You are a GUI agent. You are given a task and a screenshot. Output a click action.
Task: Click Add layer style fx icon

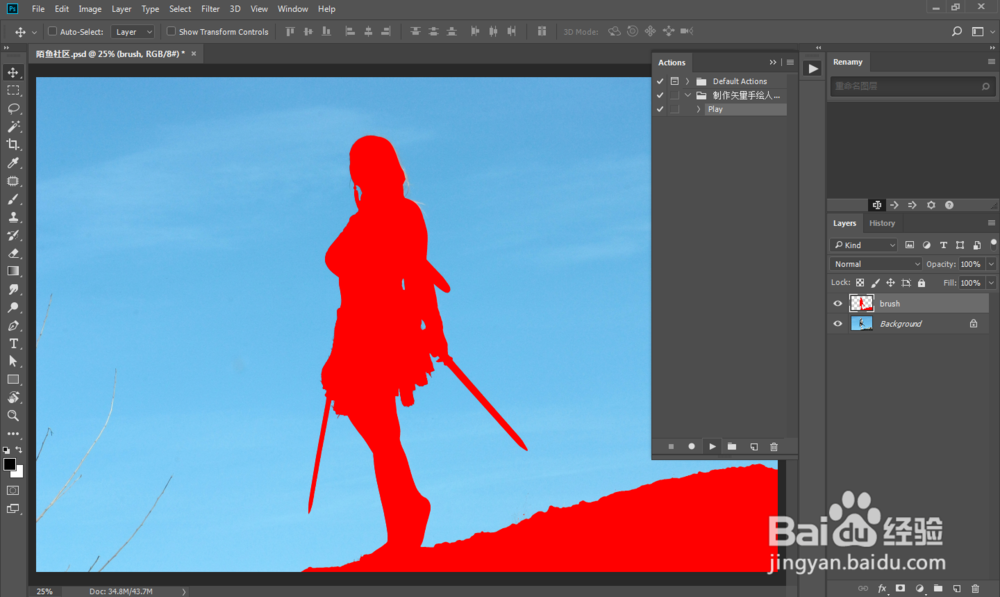click(882, 588)
